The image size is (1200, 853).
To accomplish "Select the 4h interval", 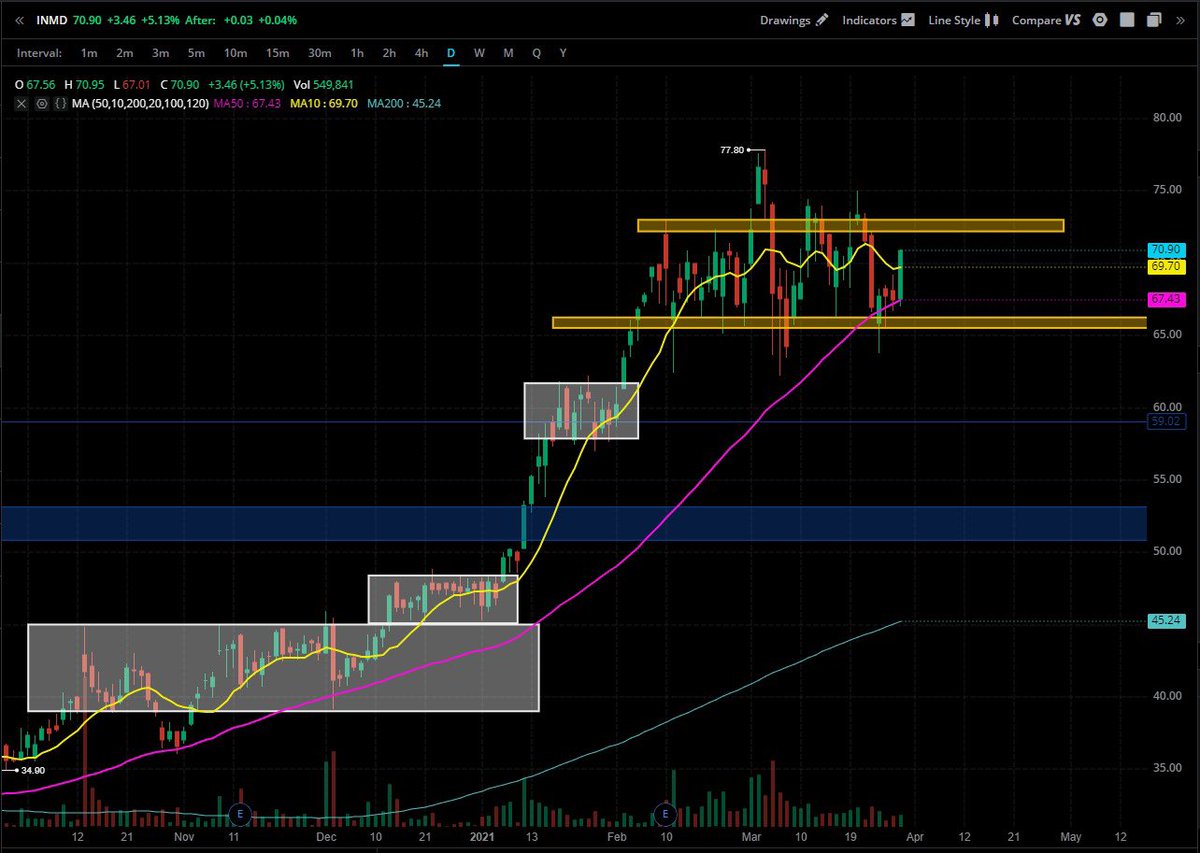I will [x=422, y=53].
